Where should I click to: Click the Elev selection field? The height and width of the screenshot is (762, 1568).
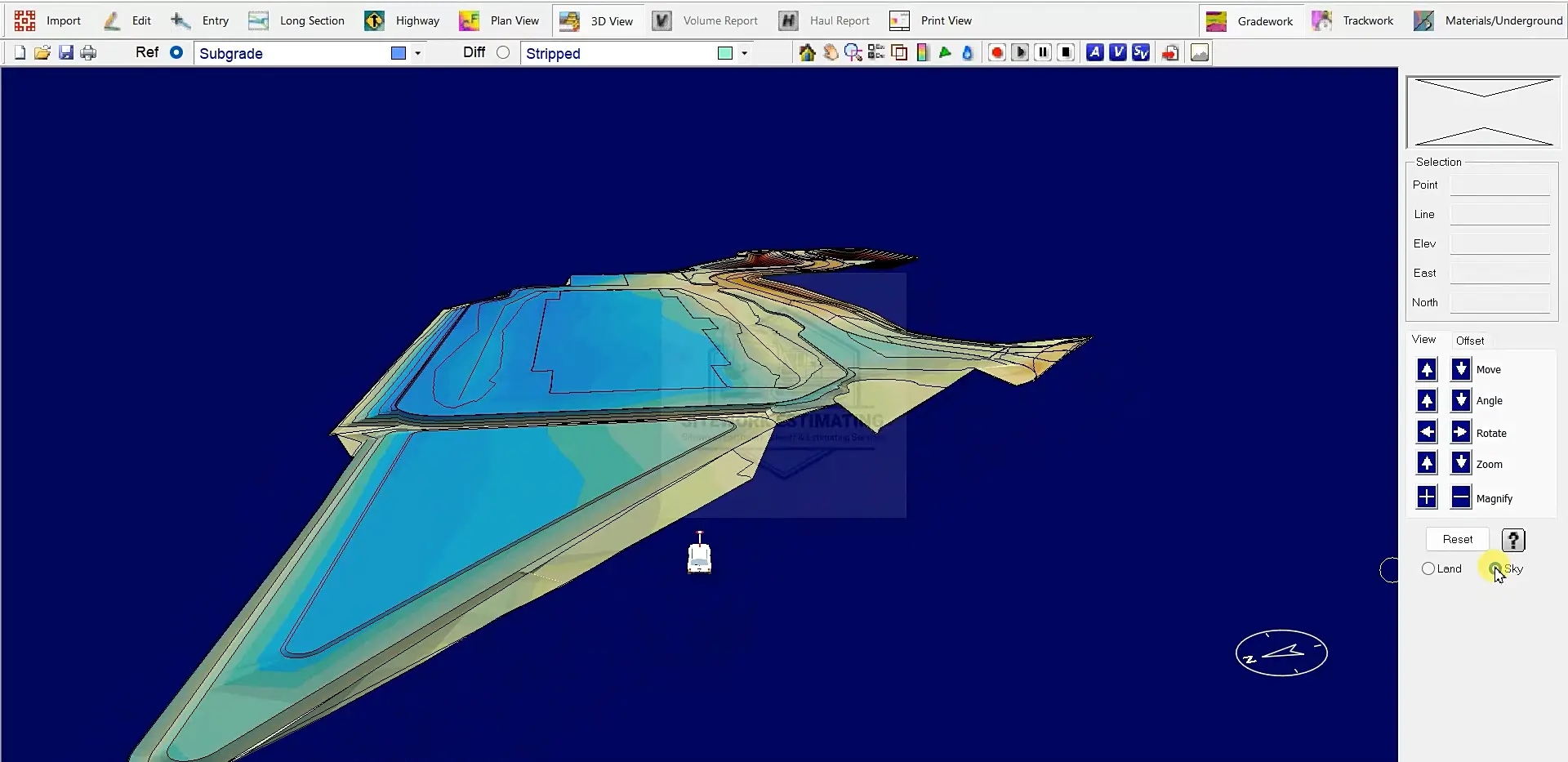(x=1499, y=244)
